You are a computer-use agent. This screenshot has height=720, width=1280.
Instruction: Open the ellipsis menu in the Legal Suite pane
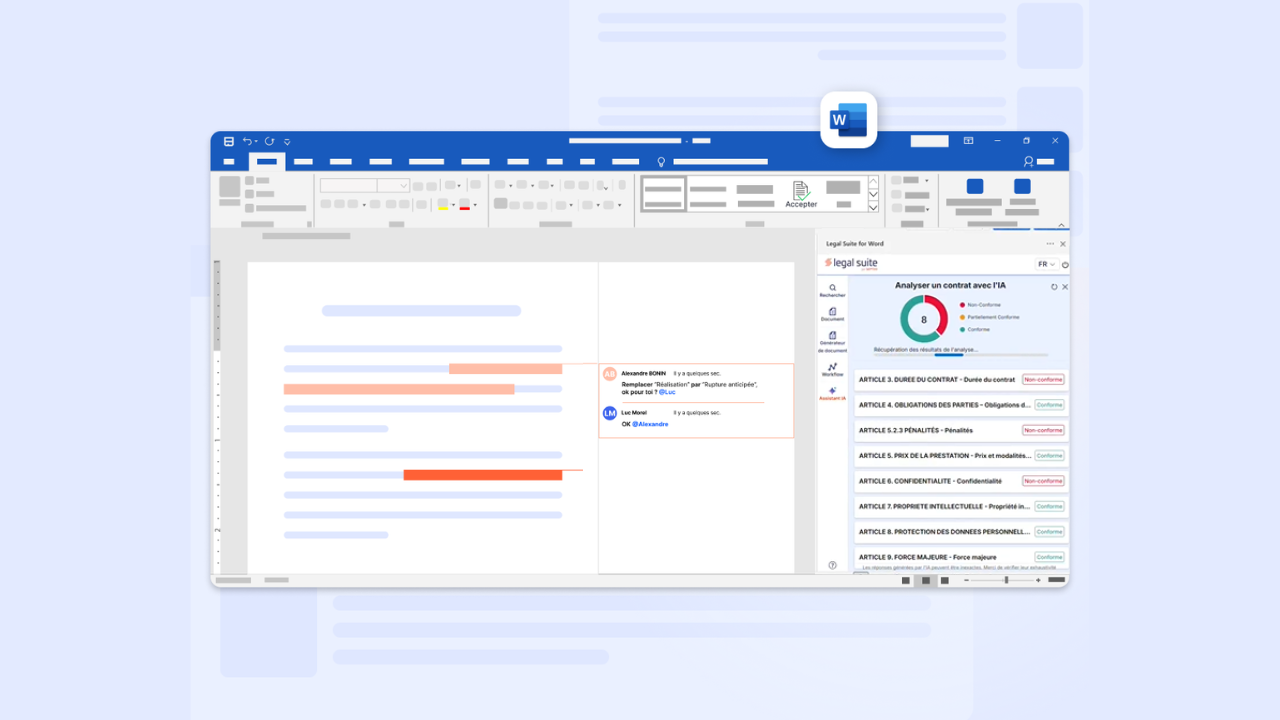[x=1050, y=243]
